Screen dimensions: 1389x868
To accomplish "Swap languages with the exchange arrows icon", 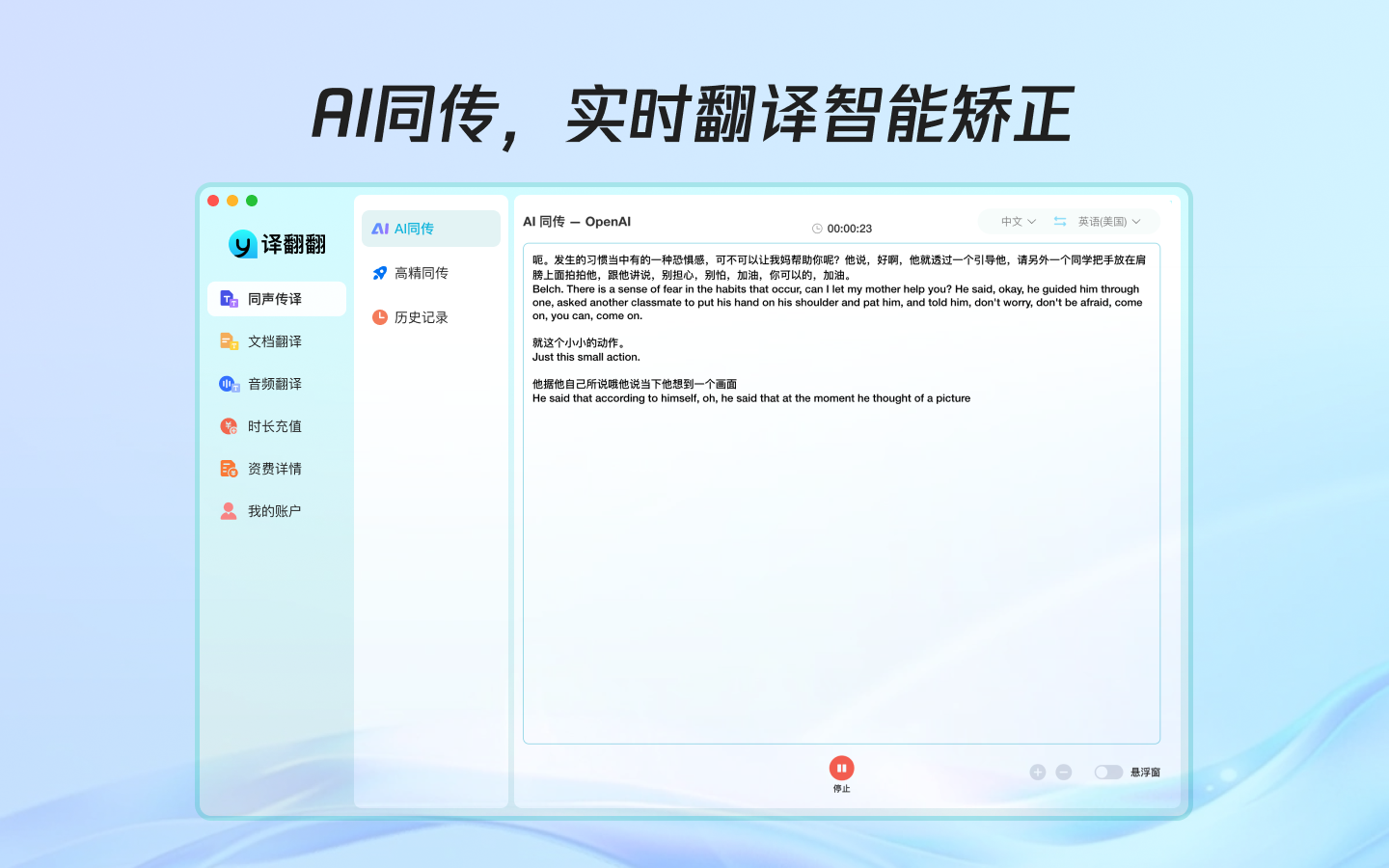I will [x=1059, y=221].
